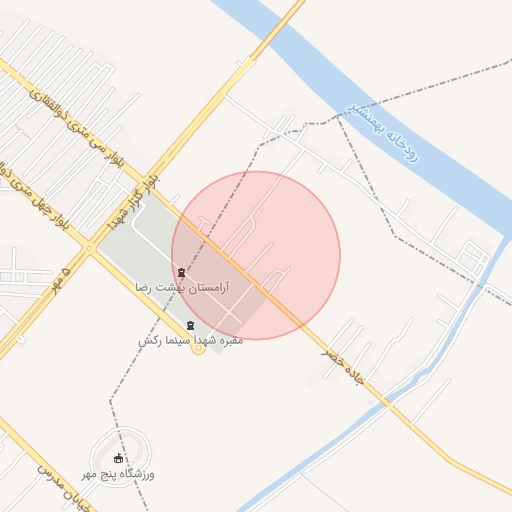Select the خیابان مدرس street label
Screen dimensions: 512x512
point(64,489)
